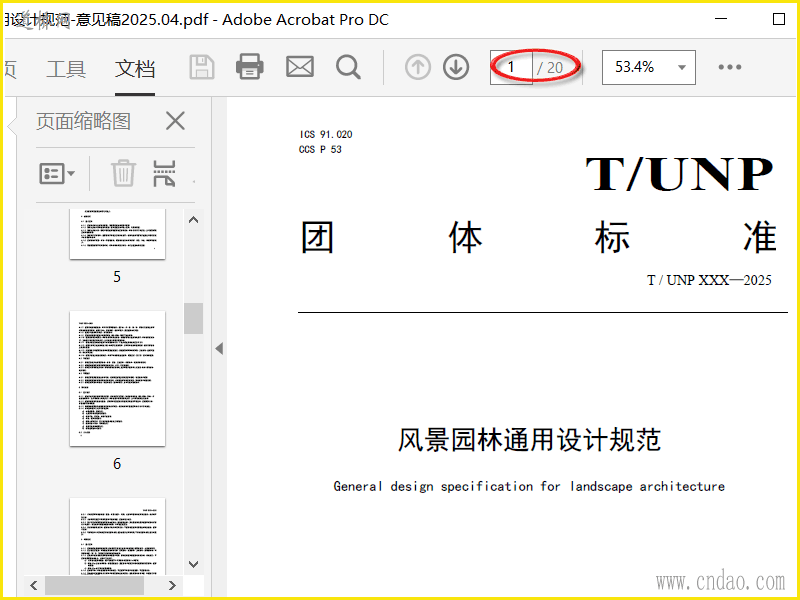
Task: Open more tools ellipsis menu
Action: tap(730, 67)
